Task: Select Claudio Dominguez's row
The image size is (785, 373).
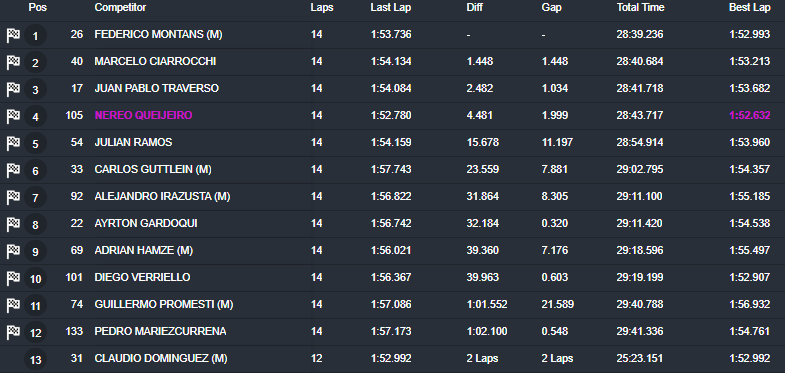Action: (392, 359)
